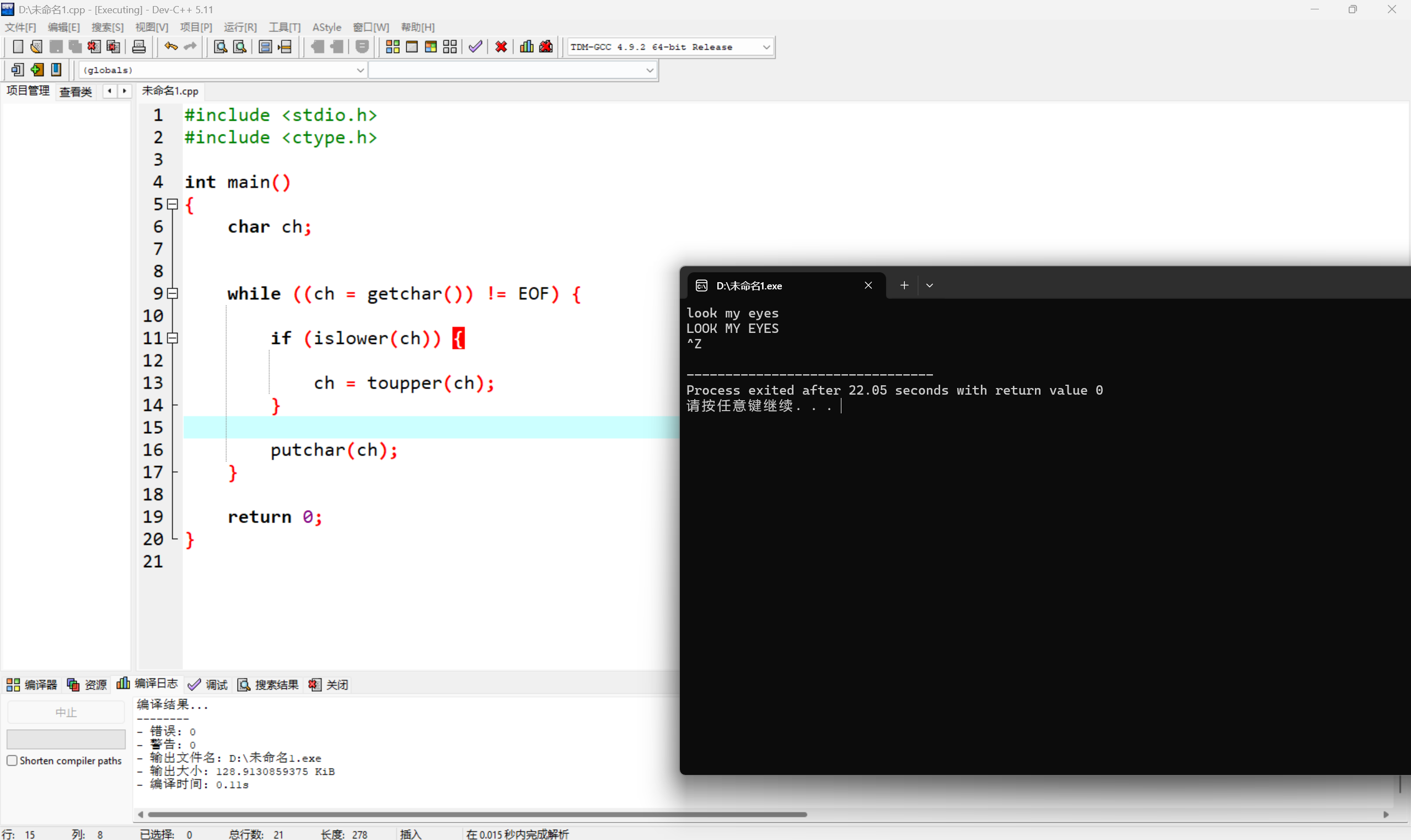Open a new terminal tab with plus button
Image resolution: width=1411 pixels, height=840 pixels.
(904, 286)
